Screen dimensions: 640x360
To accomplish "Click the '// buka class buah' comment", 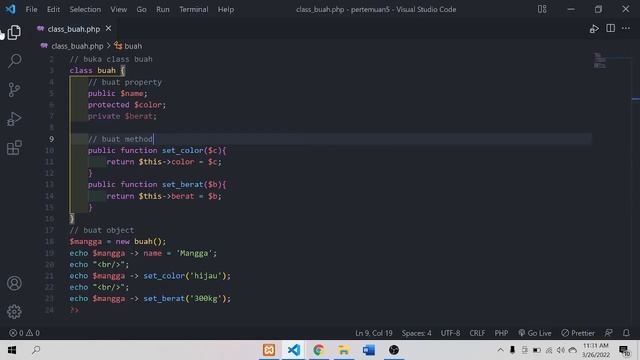I will [111, 59].
